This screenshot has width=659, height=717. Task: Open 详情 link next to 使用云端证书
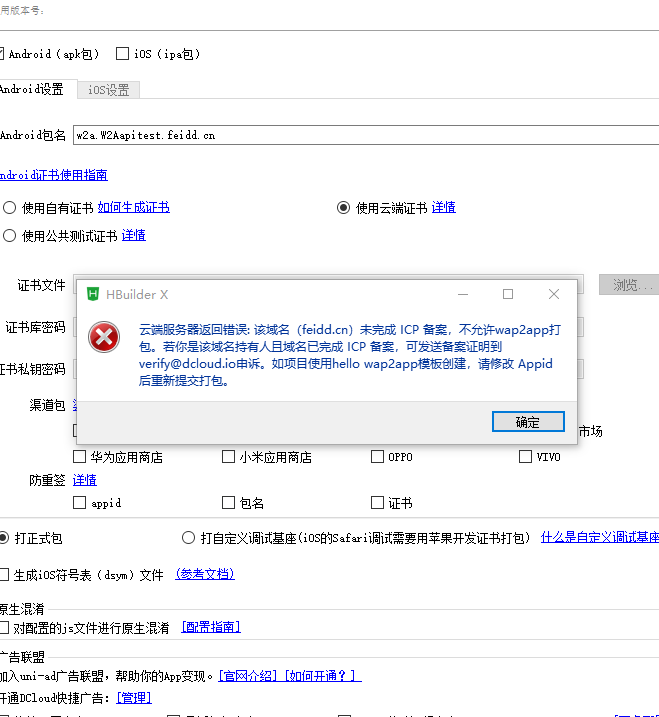click(444, 207)
